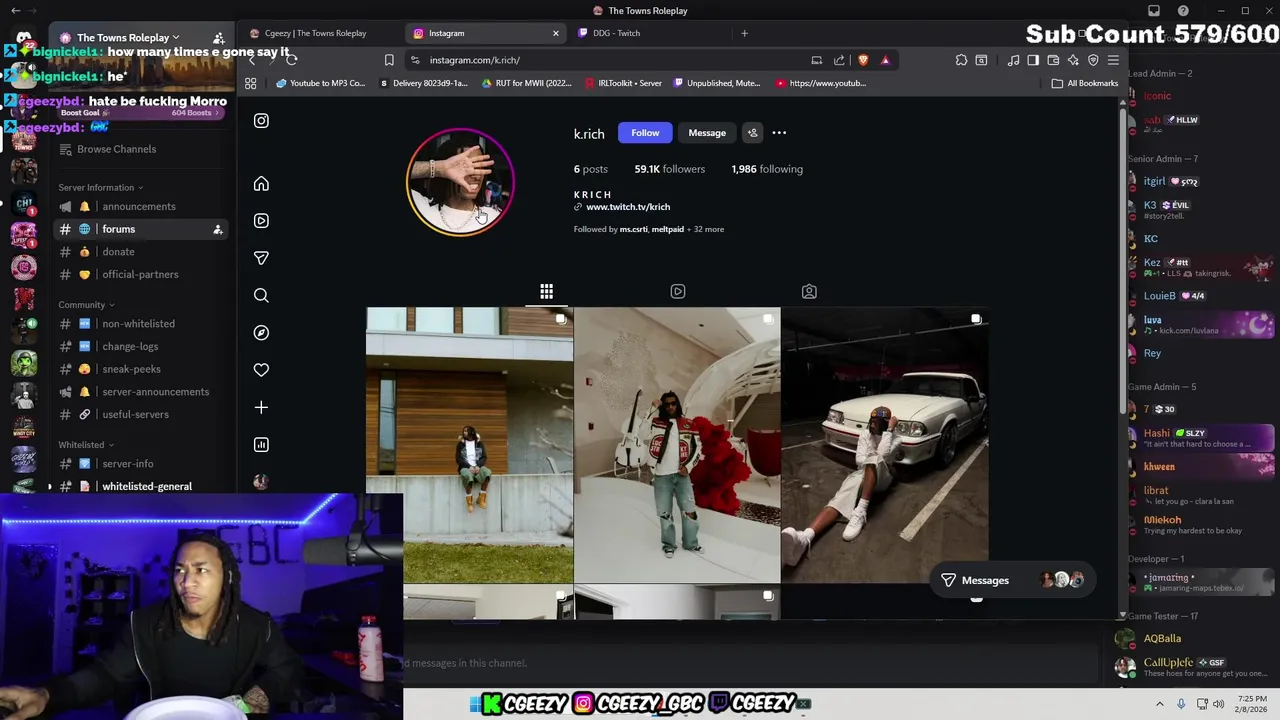The width and height of the screenshot is (1280, 720).
Task: Open Instagram logo home link
Action: point(261,121)
